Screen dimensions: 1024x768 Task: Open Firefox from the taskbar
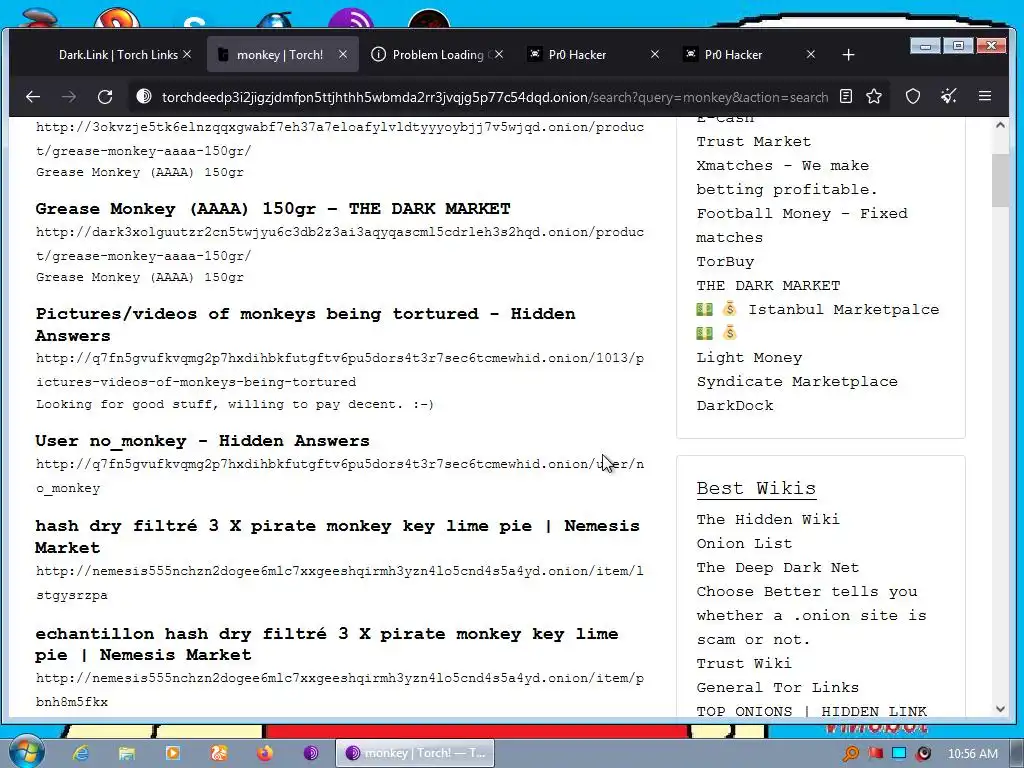pos(265,753)
